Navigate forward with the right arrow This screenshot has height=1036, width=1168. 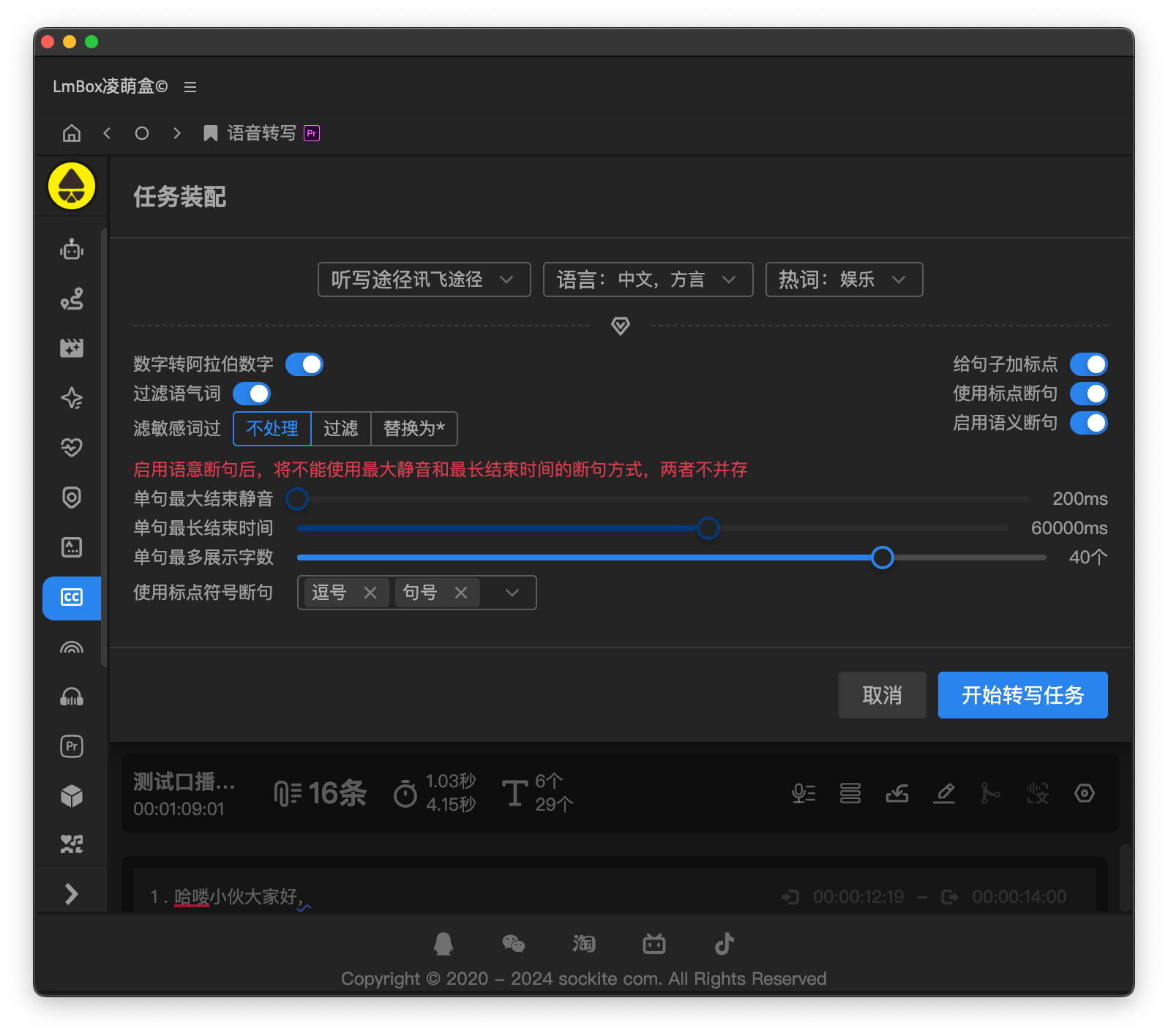tap(176, 133)
